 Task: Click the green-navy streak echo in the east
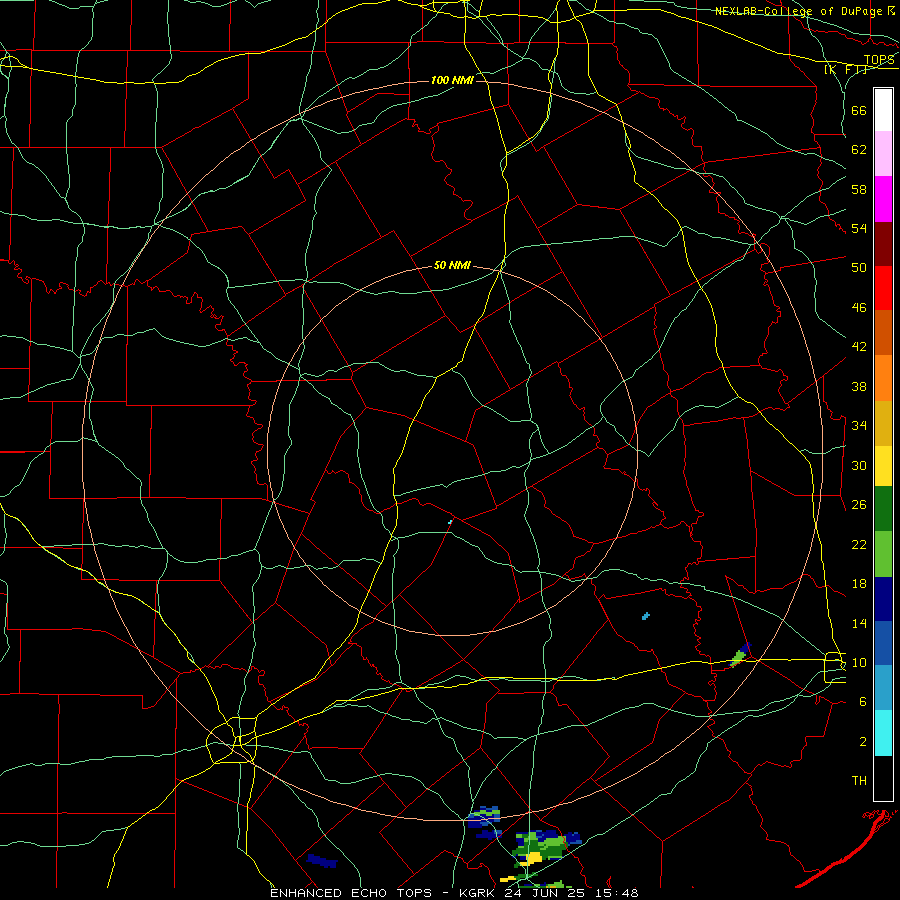click(x=740, y=655)
